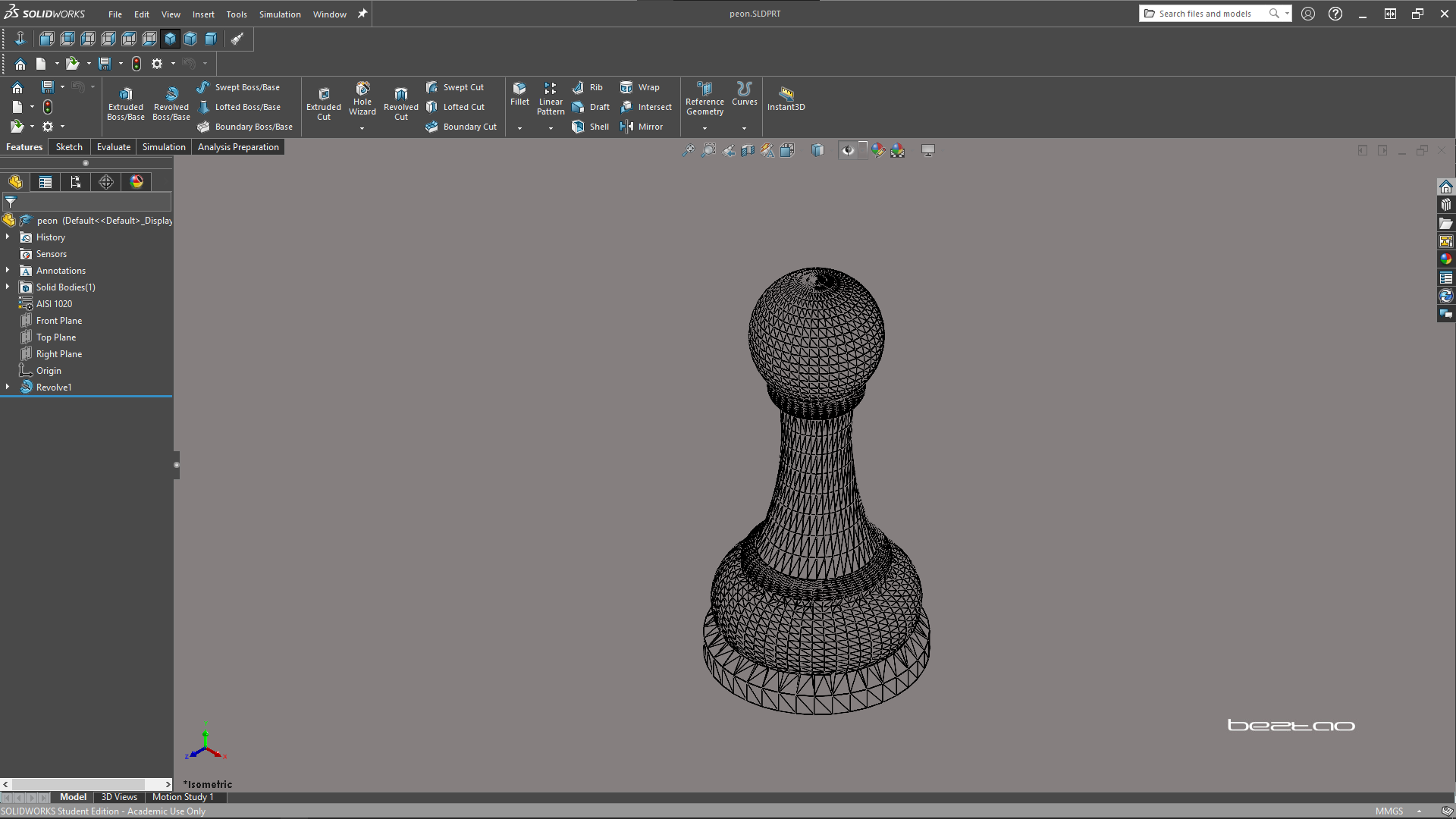1456x819 pixels.
Task: Click the Search files and models field
Action: tap(1206, 14)
